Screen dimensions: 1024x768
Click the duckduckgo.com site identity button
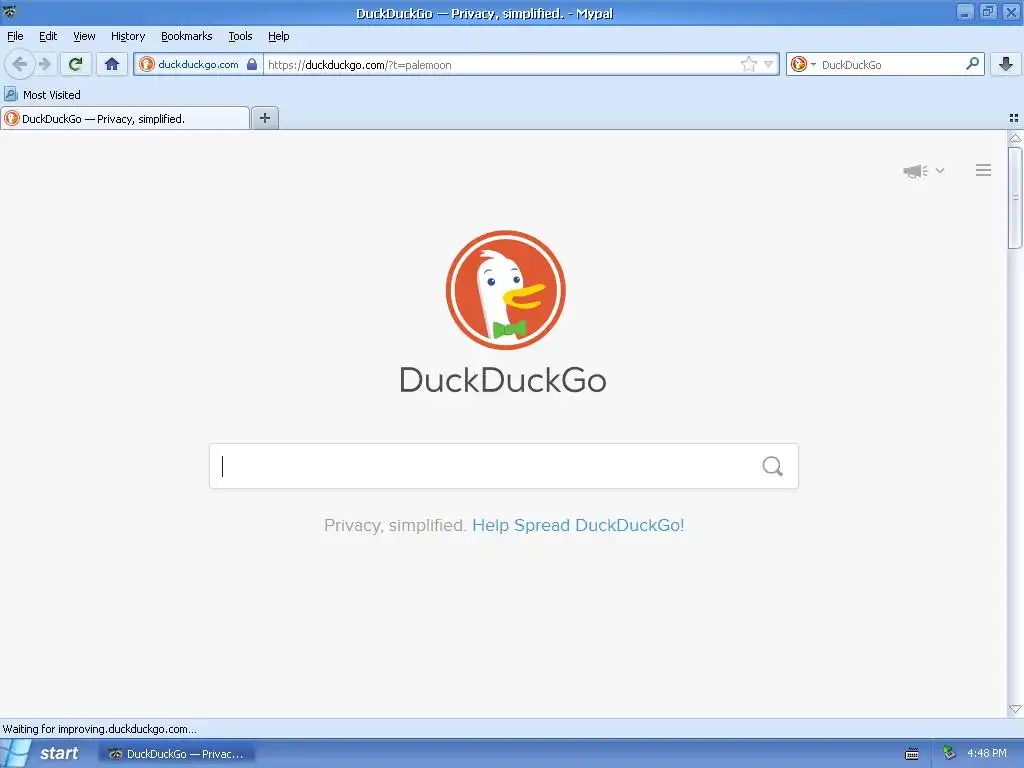point(199,64)
